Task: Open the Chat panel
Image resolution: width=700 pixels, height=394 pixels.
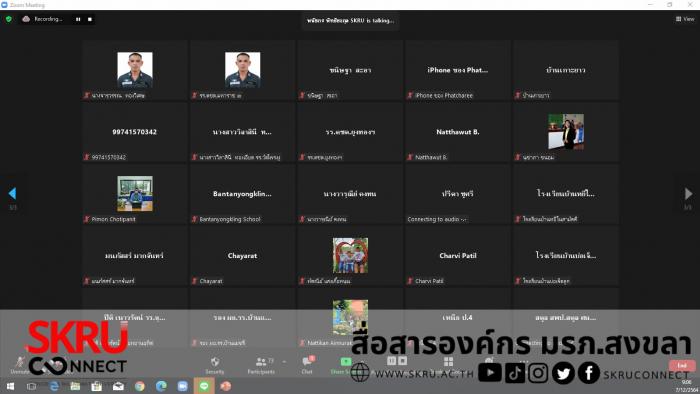Action: click(307, 365)
